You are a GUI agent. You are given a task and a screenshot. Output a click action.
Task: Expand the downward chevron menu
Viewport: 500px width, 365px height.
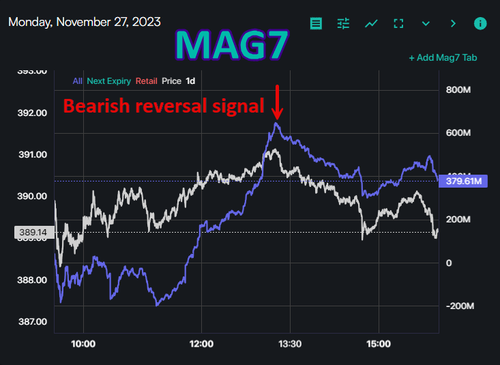point(426,24)
